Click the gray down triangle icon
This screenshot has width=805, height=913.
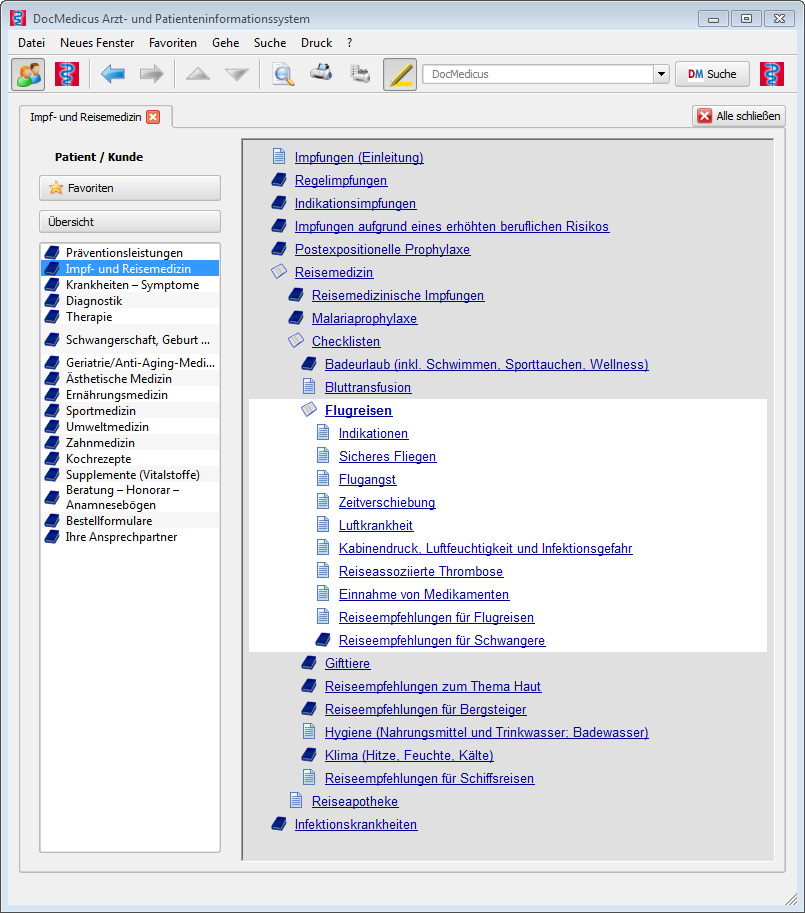237,74
